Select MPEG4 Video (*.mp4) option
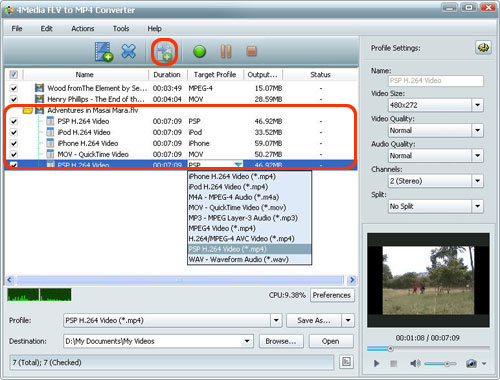The height and width of the screenshot is (380, 500). coord(249,228)
